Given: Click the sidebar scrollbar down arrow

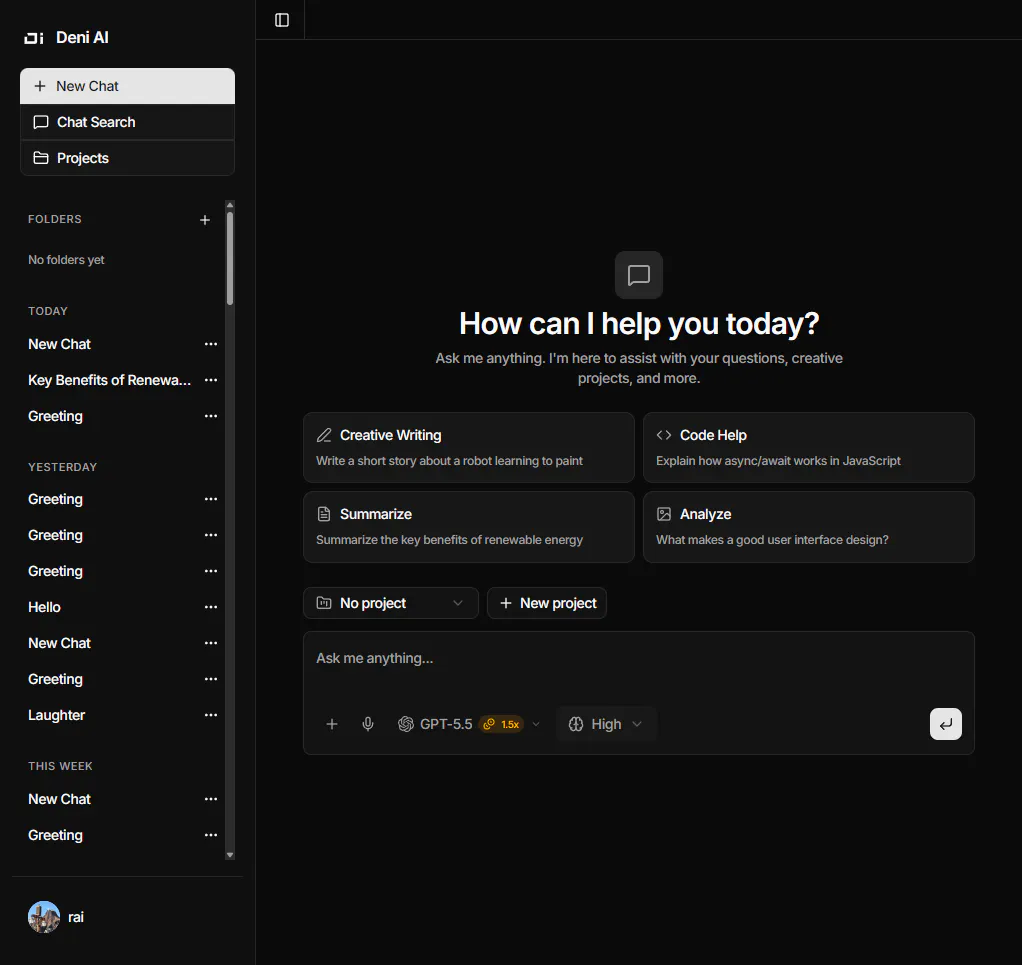Looking at the screenshot, I should pos(229,855).
